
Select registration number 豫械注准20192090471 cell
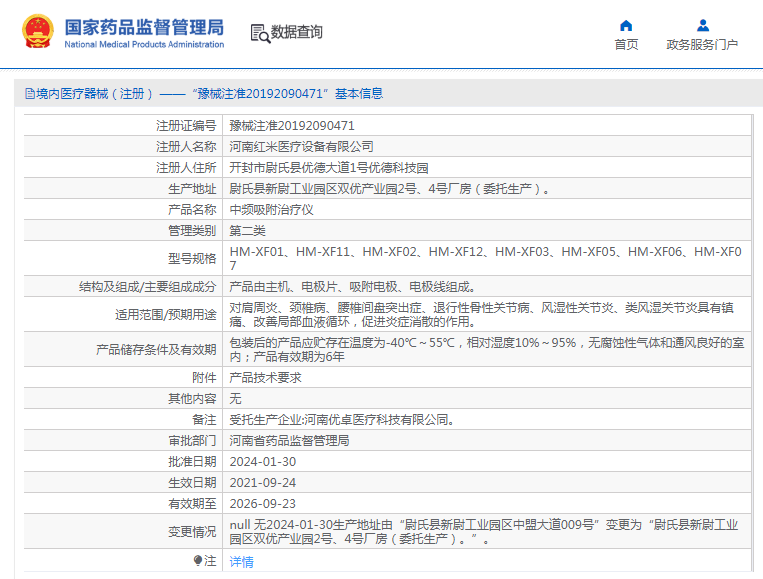[292, 126]
